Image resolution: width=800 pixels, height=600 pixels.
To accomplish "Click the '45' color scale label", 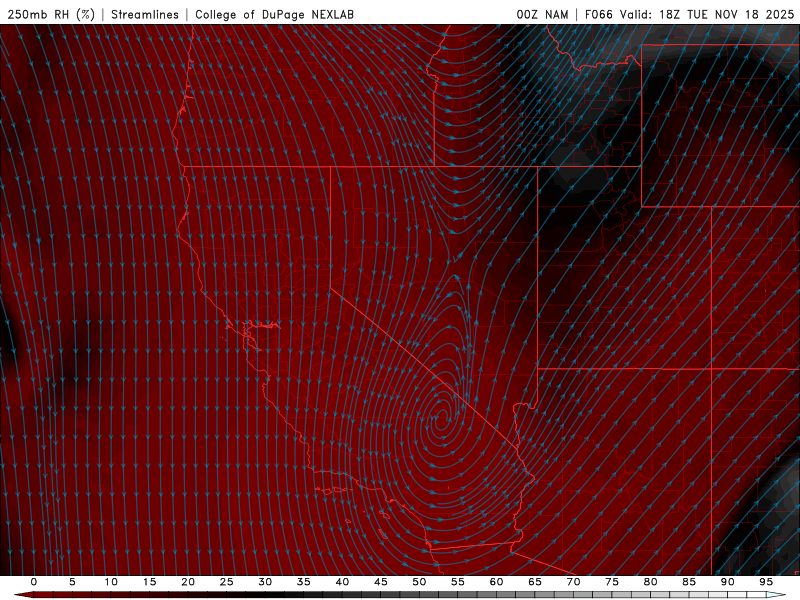I will click(x=381, y=582).
